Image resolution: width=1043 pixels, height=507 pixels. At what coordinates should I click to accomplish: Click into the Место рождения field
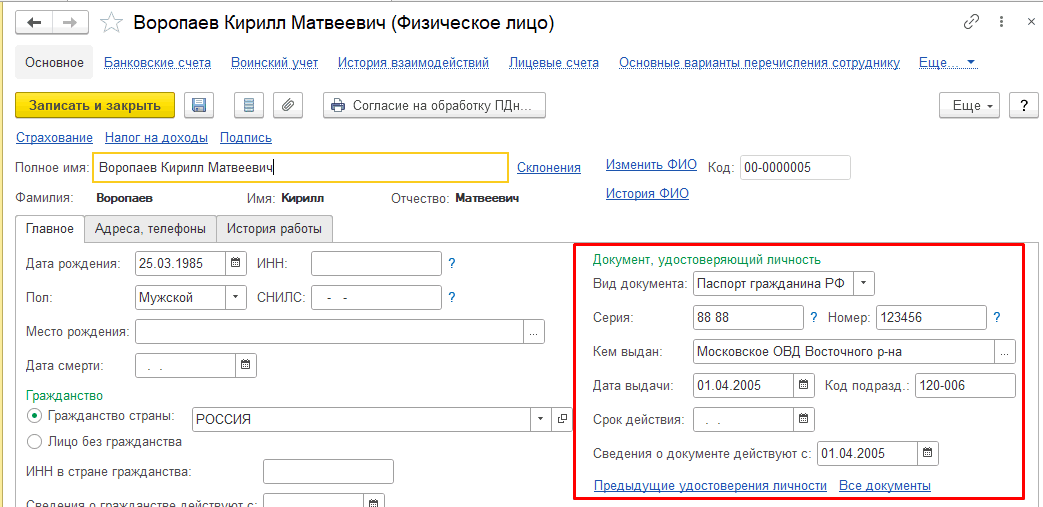329,332
